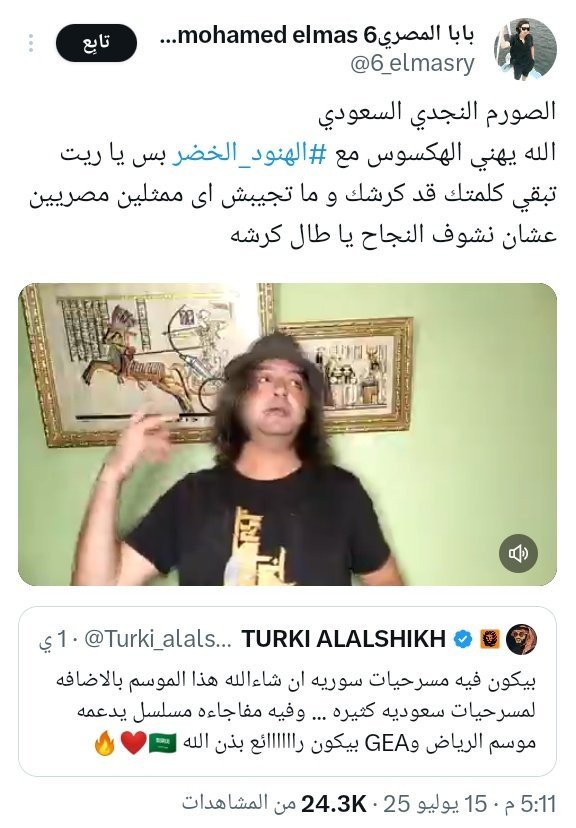Open the quoted TURKI ALALSHIKH tweet

pyautogui.click(x=288, y=691)
